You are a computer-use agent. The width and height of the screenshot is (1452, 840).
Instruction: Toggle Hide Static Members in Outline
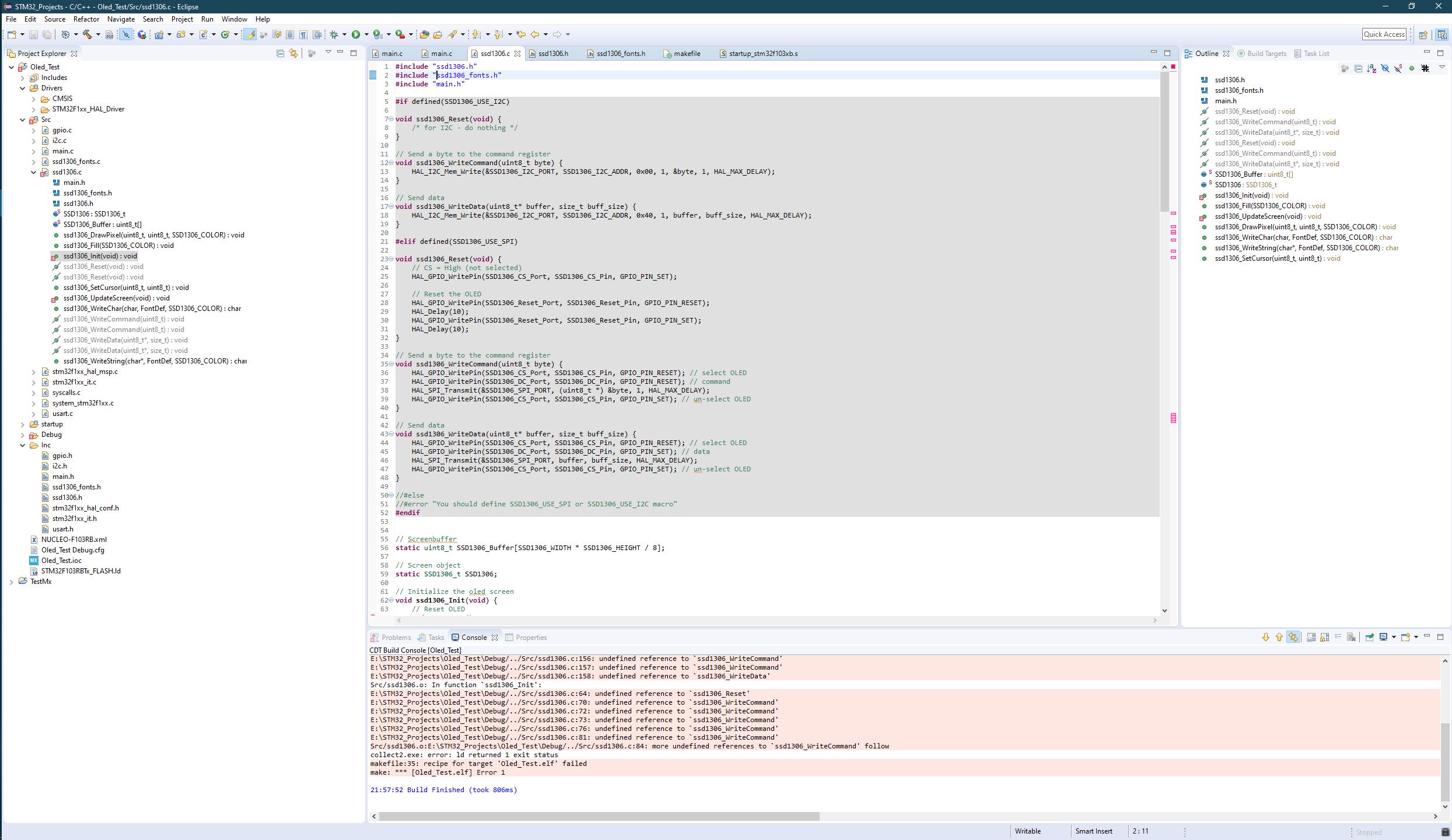[1398, 69]
